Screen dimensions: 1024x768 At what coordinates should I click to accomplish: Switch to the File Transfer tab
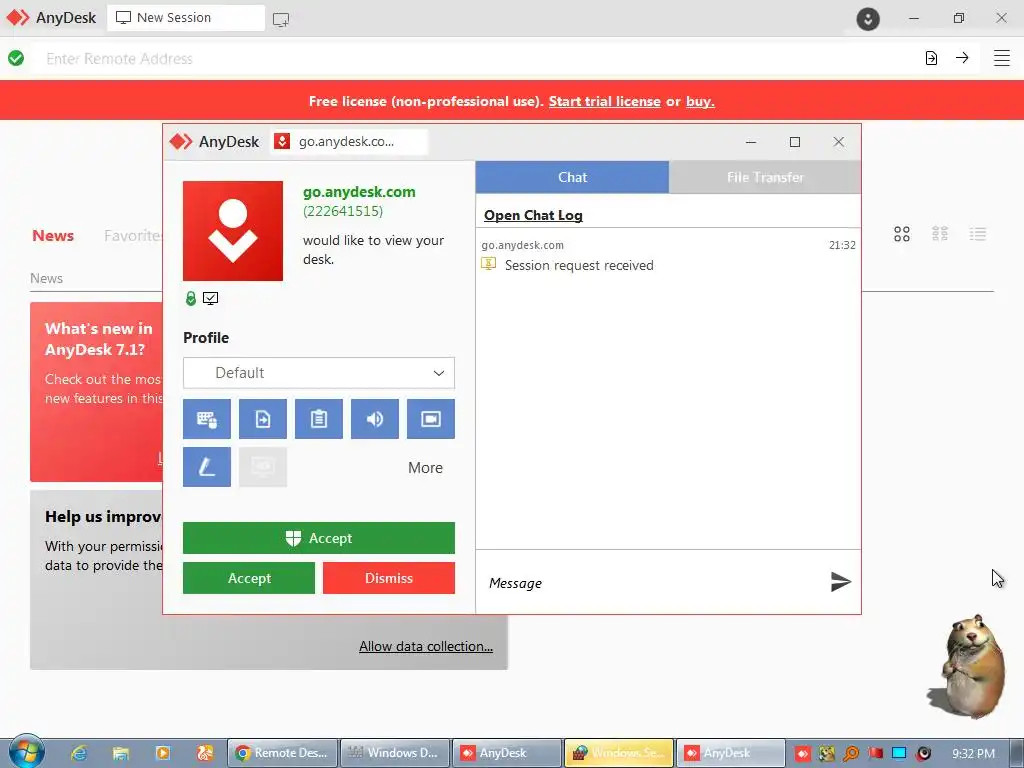[765, 177]
